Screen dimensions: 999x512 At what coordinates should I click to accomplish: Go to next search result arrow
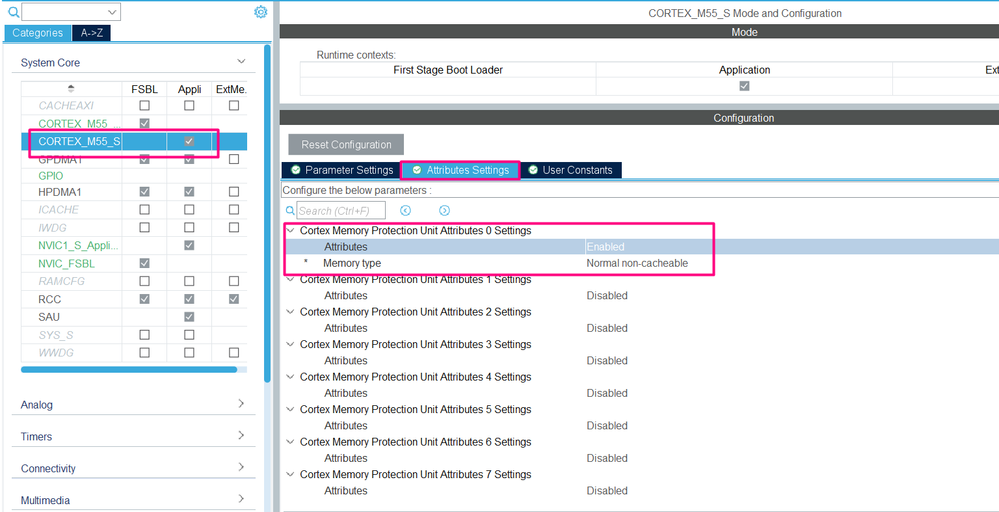click(x=445, y=210)
